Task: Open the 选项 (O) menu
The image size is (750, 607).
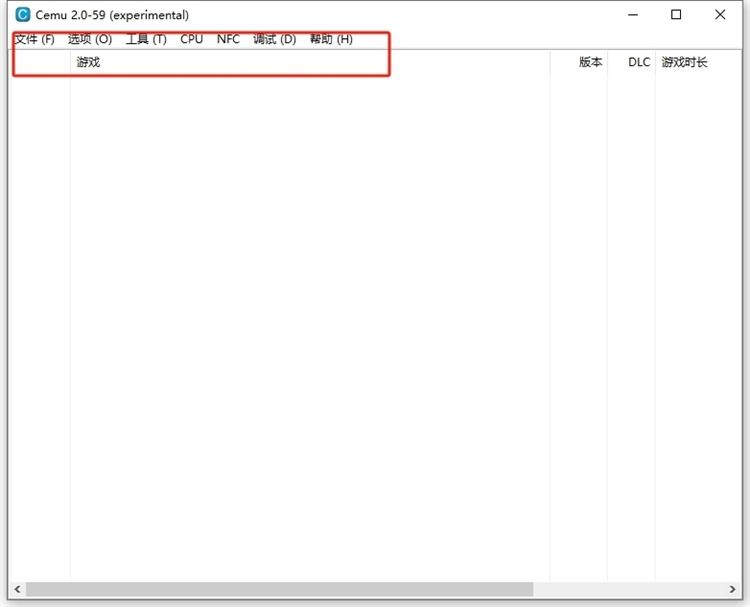Action: pos(89,39)
